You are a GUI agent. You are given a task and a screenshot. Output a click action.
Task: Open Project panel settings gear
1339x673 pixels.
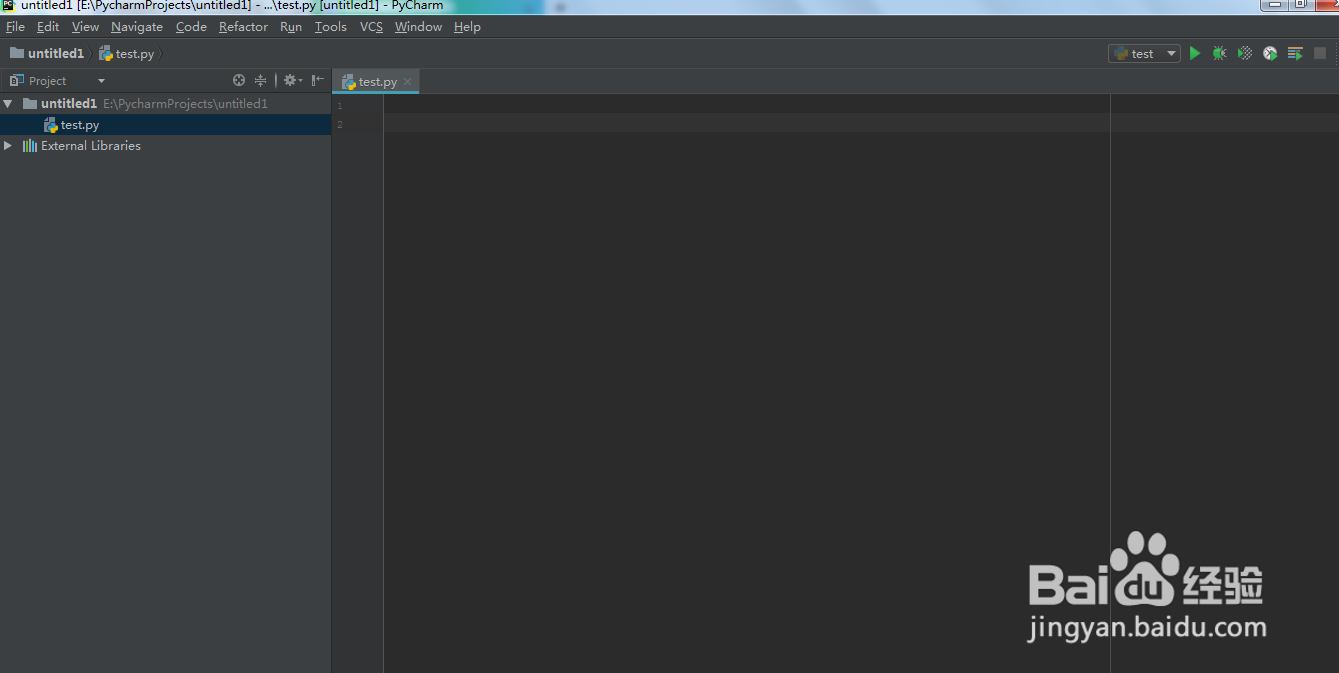(x=292, y=80)
